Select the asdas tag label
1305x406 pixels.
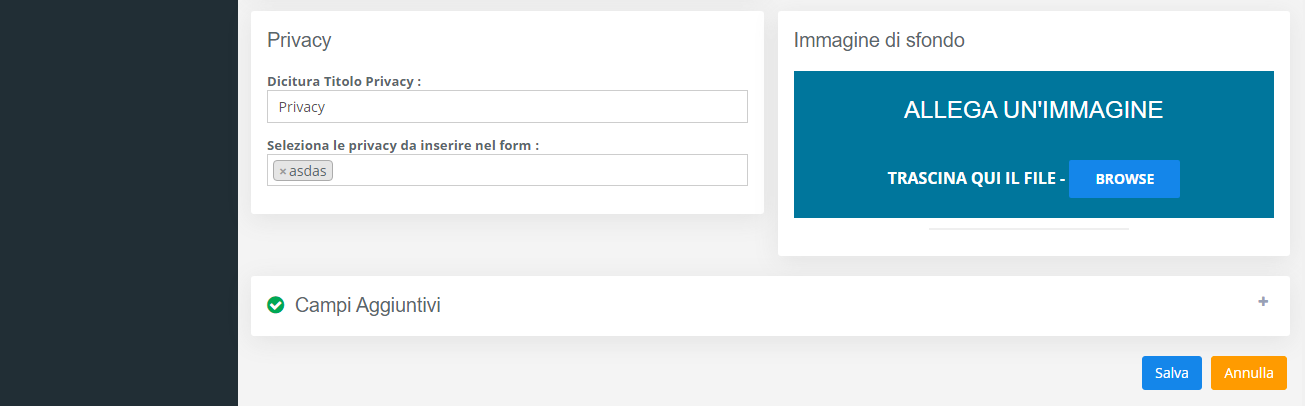coord(309,172)
